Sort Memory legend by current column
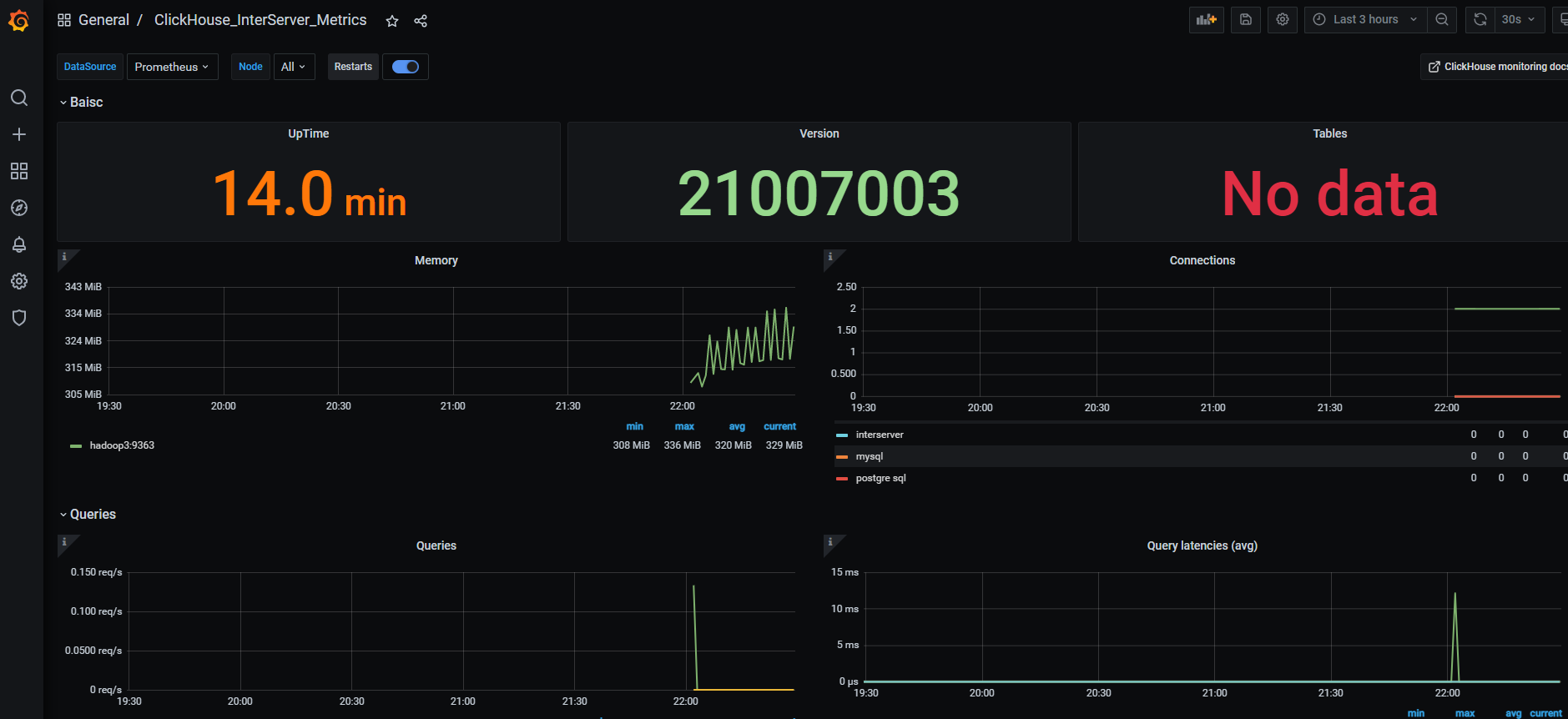 779,426
